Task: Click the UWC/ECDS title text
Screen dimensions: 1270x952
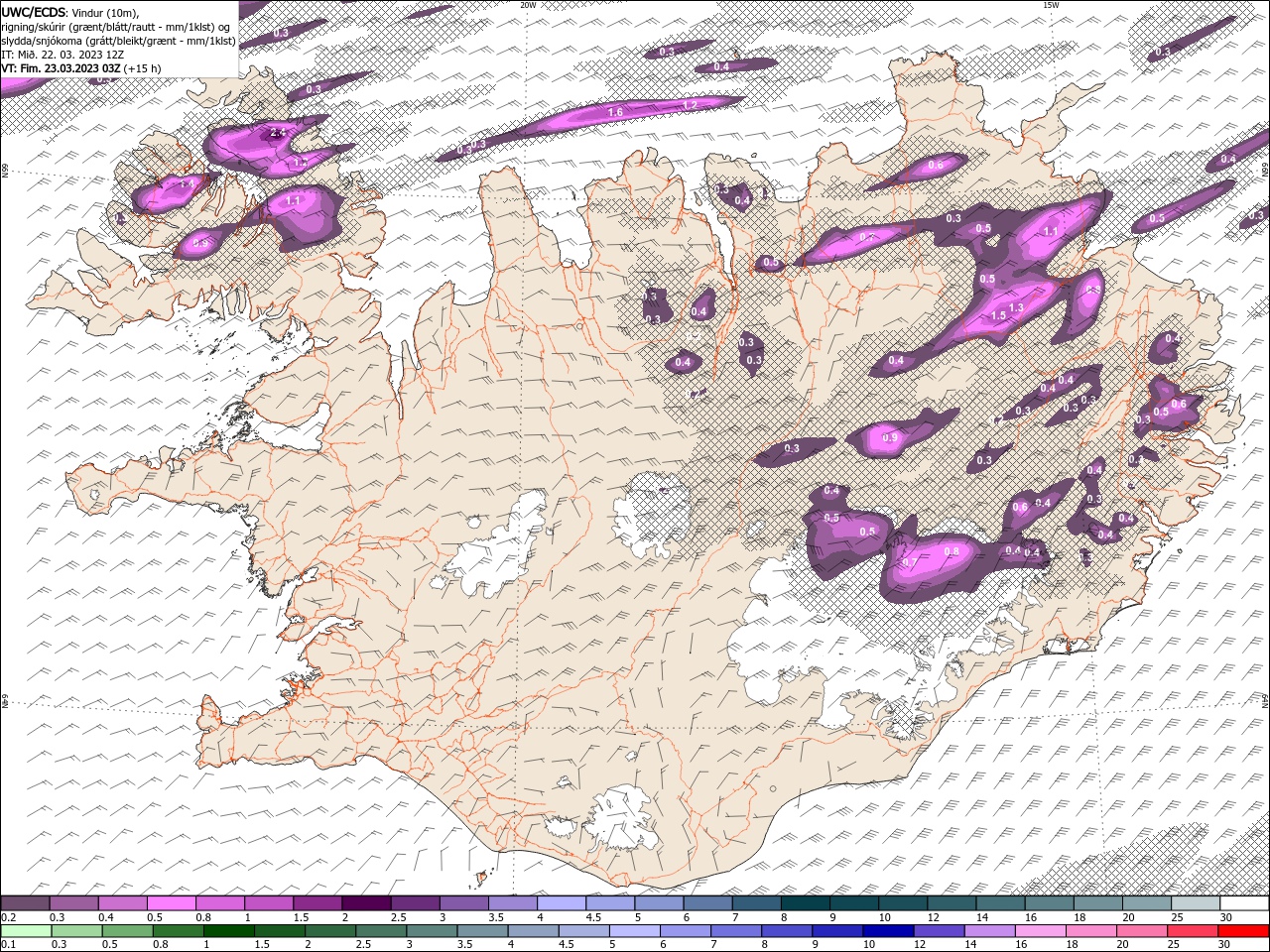Action: [x=34, y=12]
